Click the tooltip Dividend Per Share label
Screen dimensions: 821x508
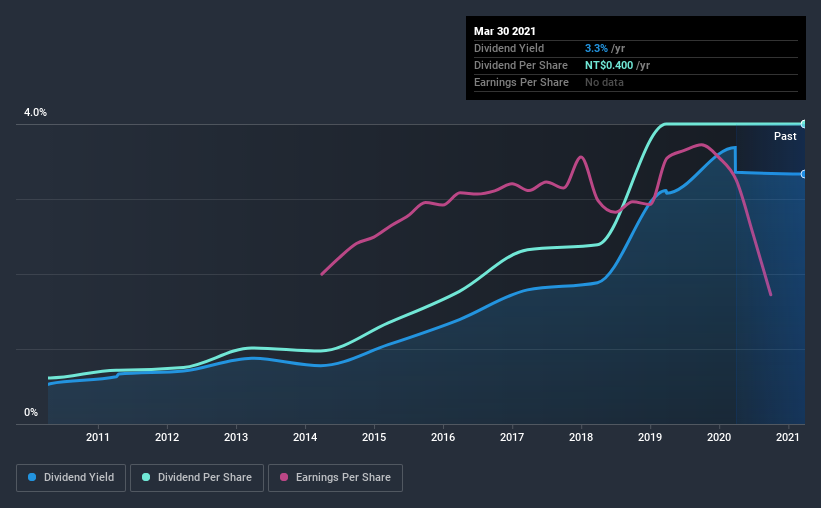click(520, 65)
